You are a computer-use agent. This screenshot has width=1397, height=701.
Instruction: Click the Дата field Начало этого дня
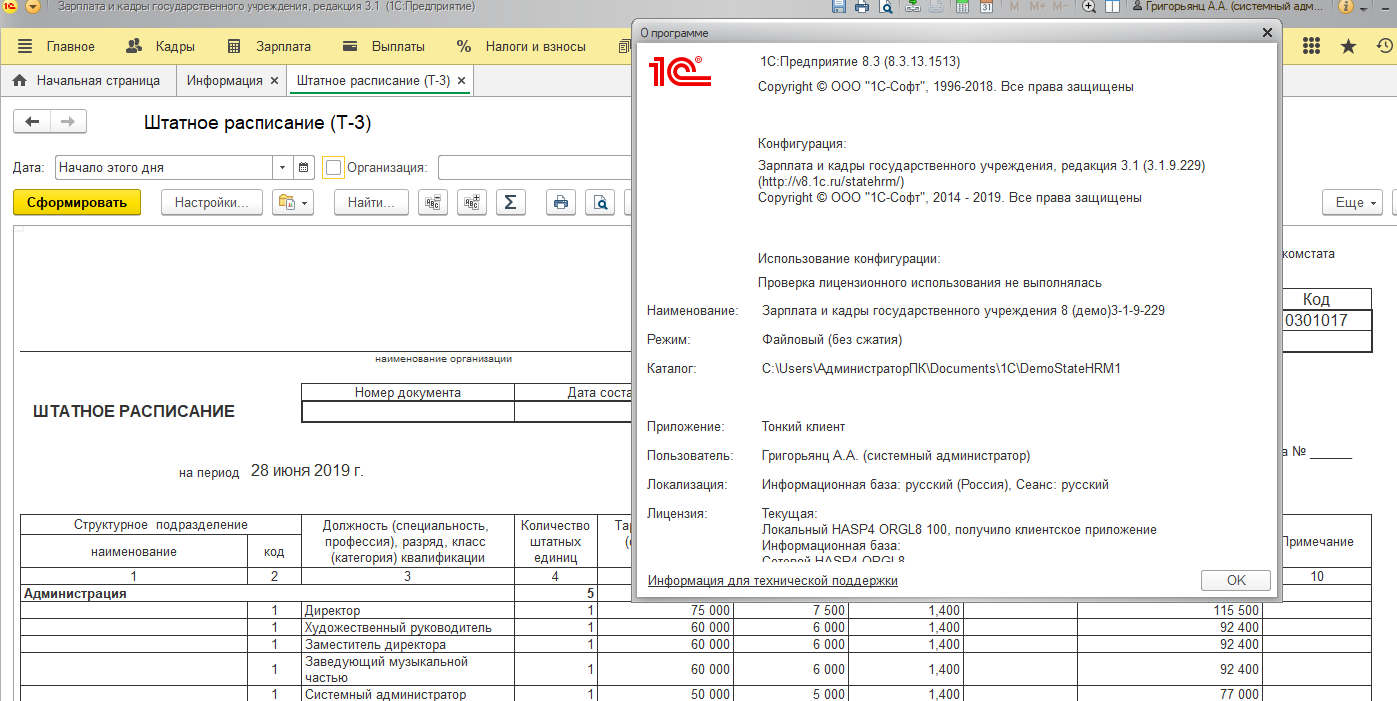pyautogui.click(x=164, y=168)
